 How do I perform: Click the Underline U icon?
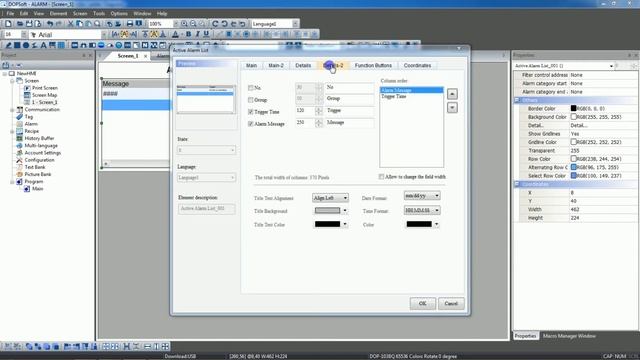pyautogui.click(x=206, y=34)
